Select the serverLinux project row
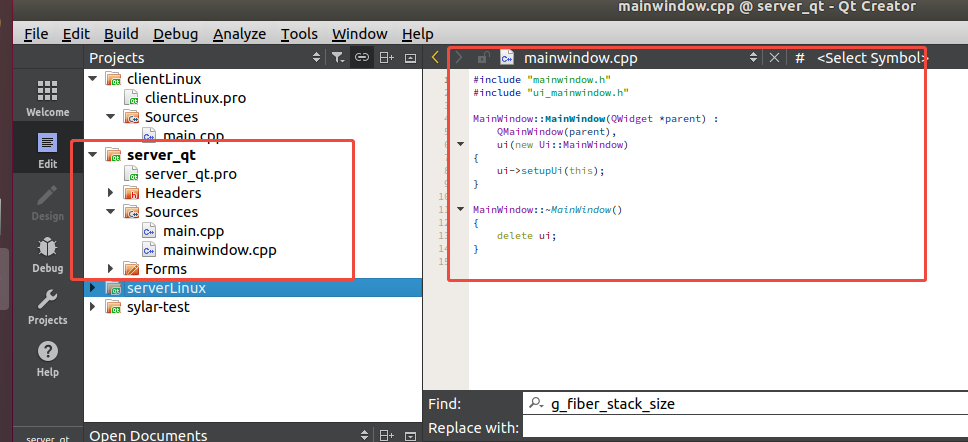968x442 pixels. click(x=253, y=288)
